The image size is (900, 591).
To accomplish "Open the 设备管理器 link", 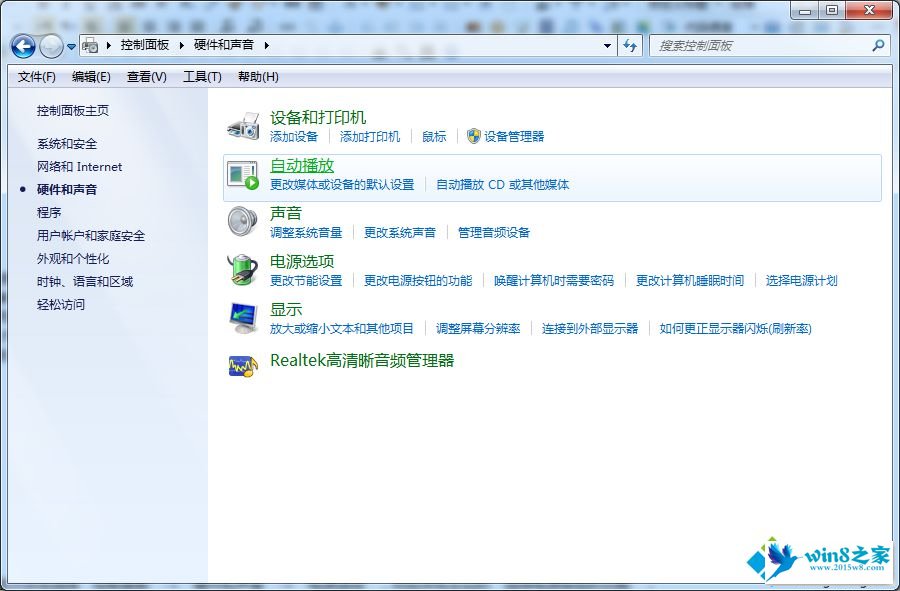I will (514, 137).
